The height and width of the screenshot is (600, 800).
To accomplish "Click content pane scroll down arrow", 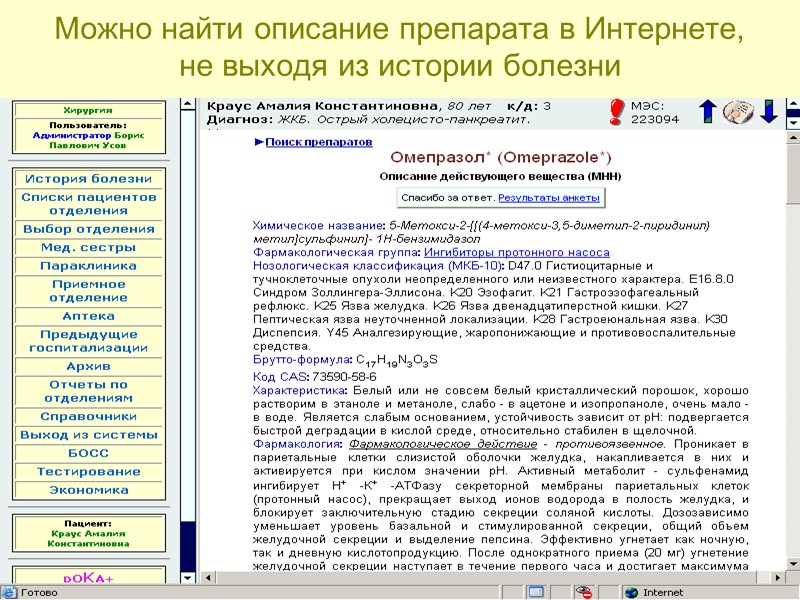I will click(793, 565).
